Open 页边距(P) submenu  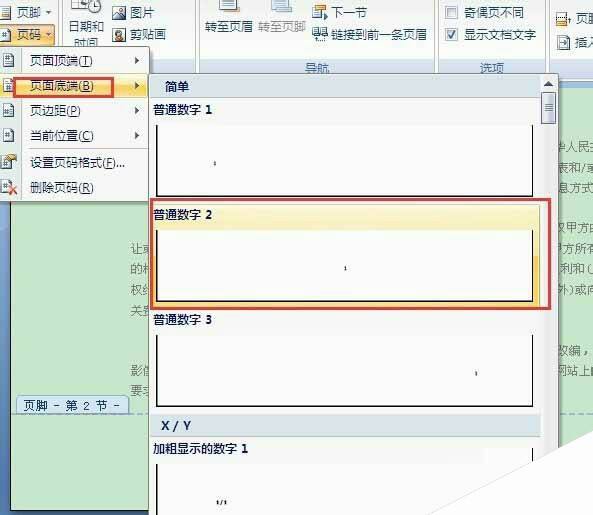pos(74,111)
